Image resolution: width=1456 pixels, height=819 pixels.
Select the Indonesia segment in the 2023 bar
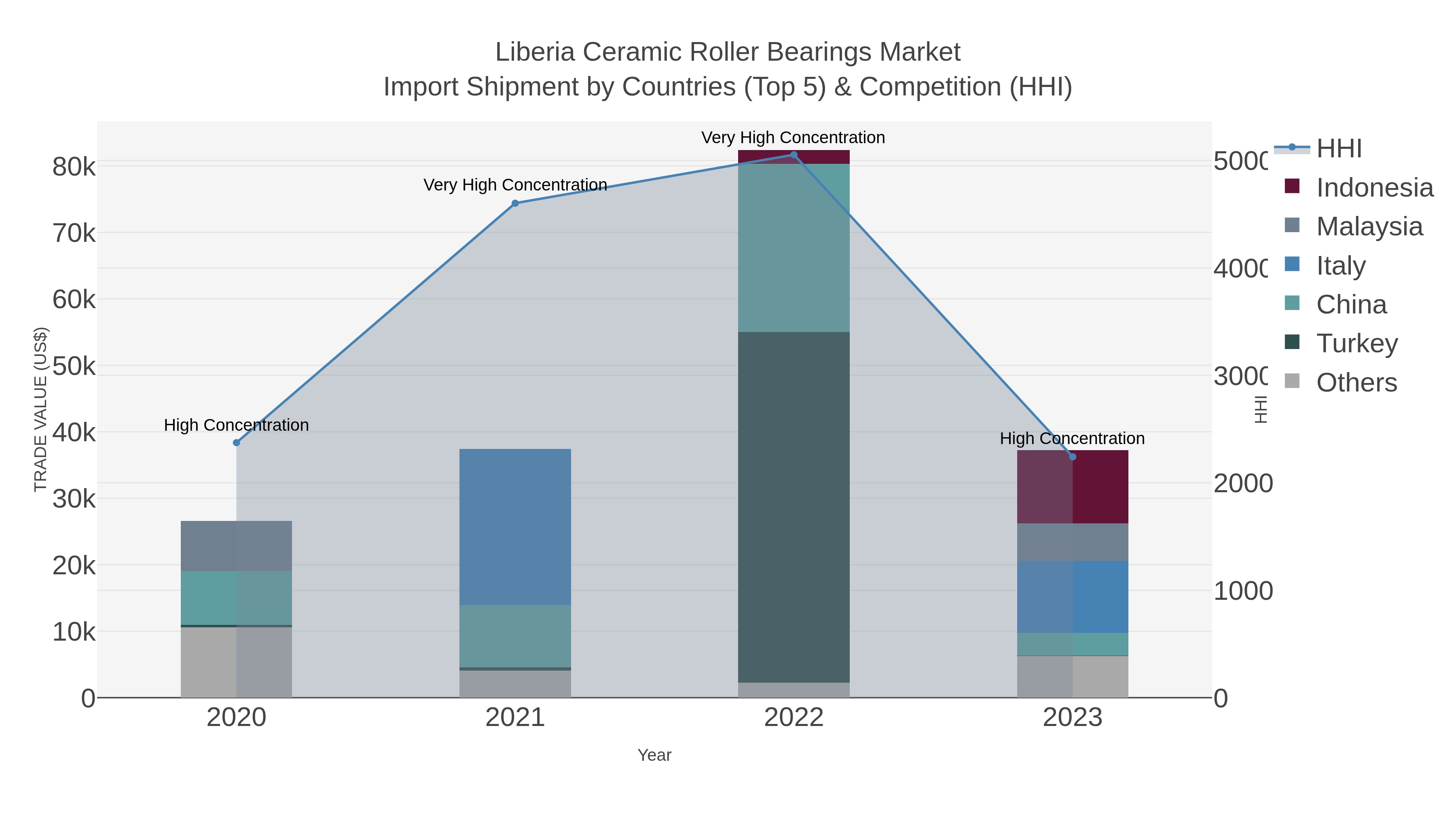pyautogui.click(x=1072, y=487)
